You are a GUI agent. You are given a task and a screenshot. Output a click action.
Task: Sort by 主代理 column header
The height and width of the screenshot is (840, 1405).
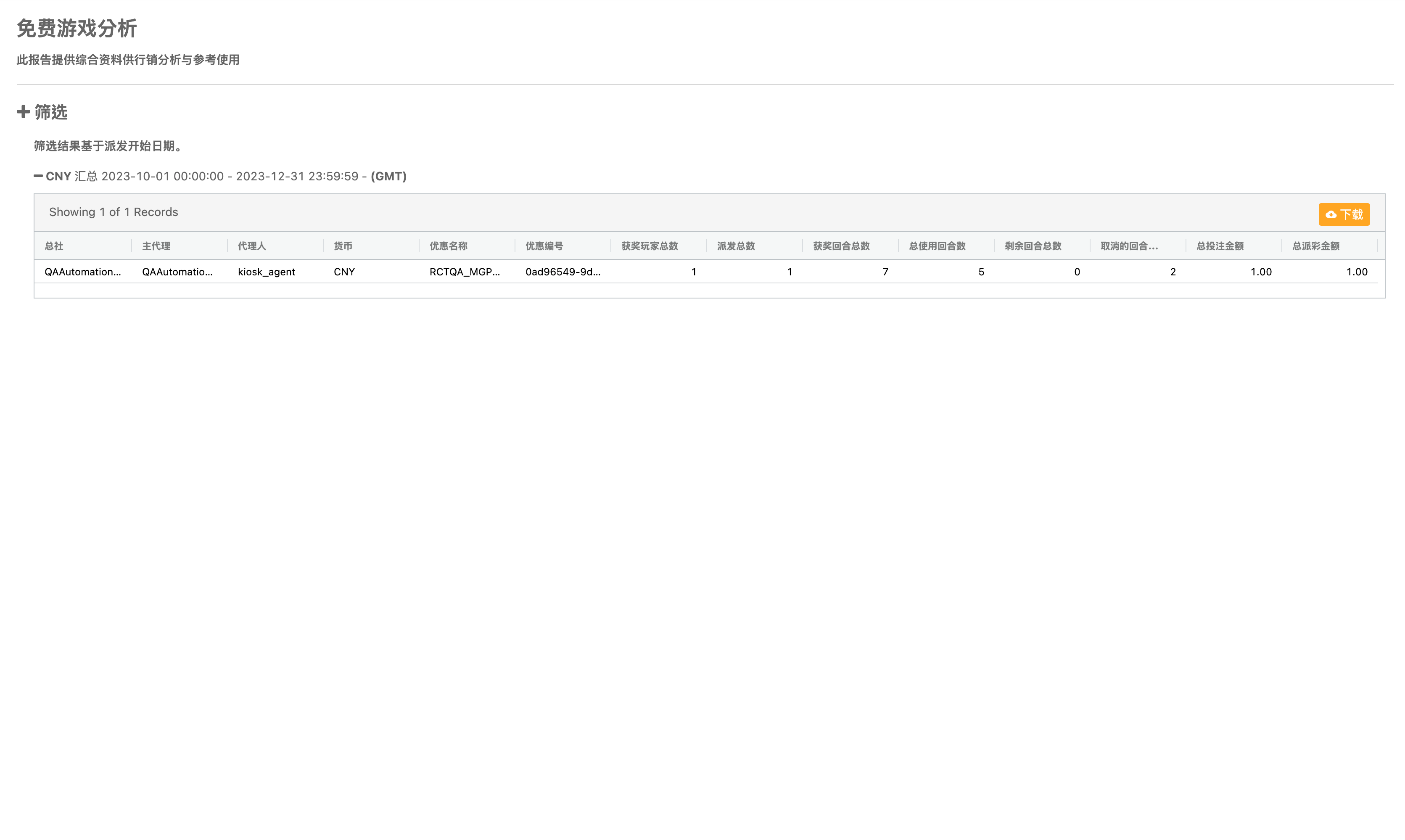[x=156, y=246]
